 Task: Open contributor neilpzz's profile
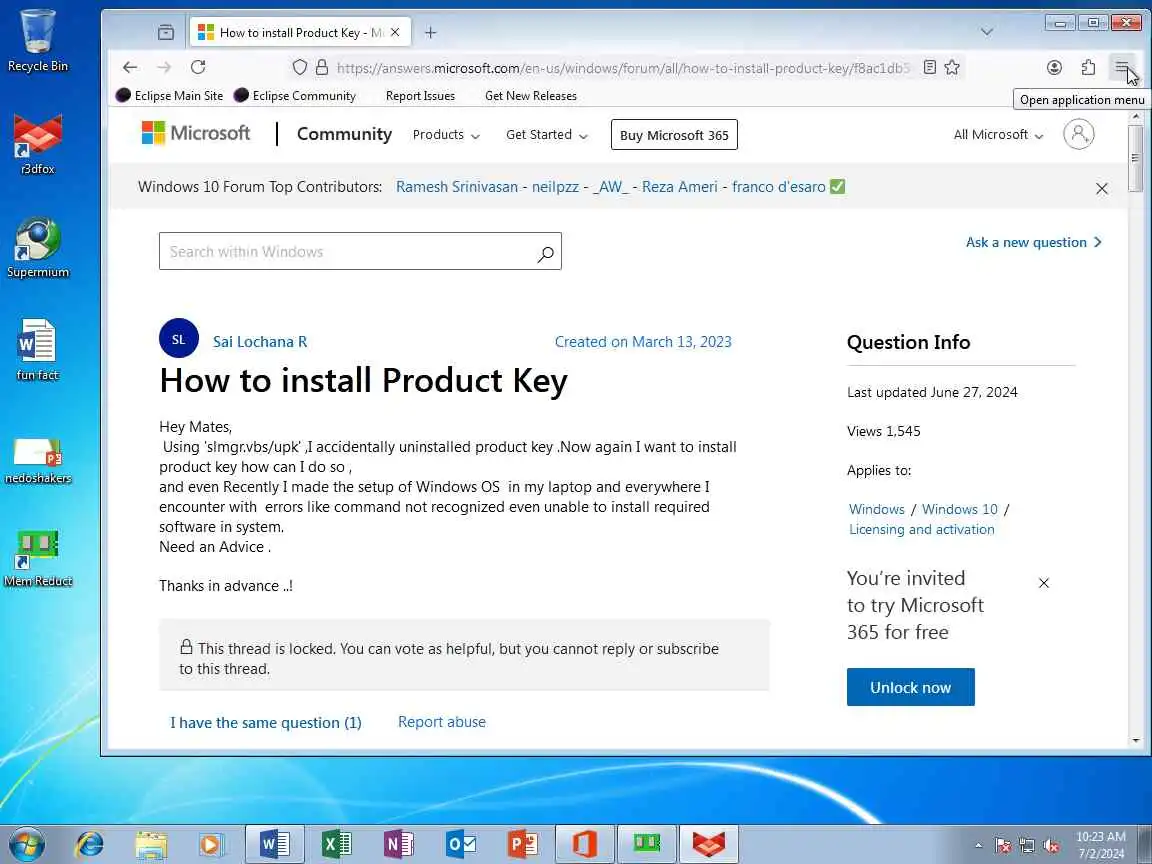555,187
